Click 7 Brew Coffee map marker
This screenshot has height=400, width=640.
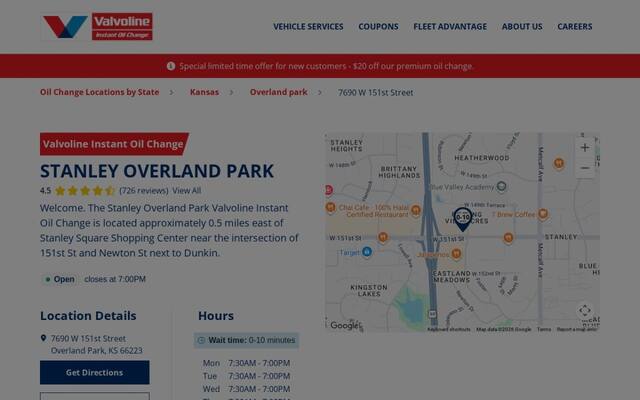point(543,214)
